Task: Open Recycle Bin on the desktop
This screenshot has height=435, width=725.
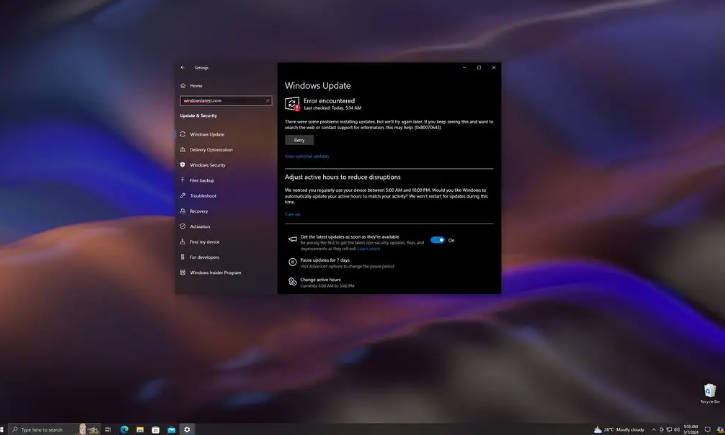Action: click(x=710, y=394)
